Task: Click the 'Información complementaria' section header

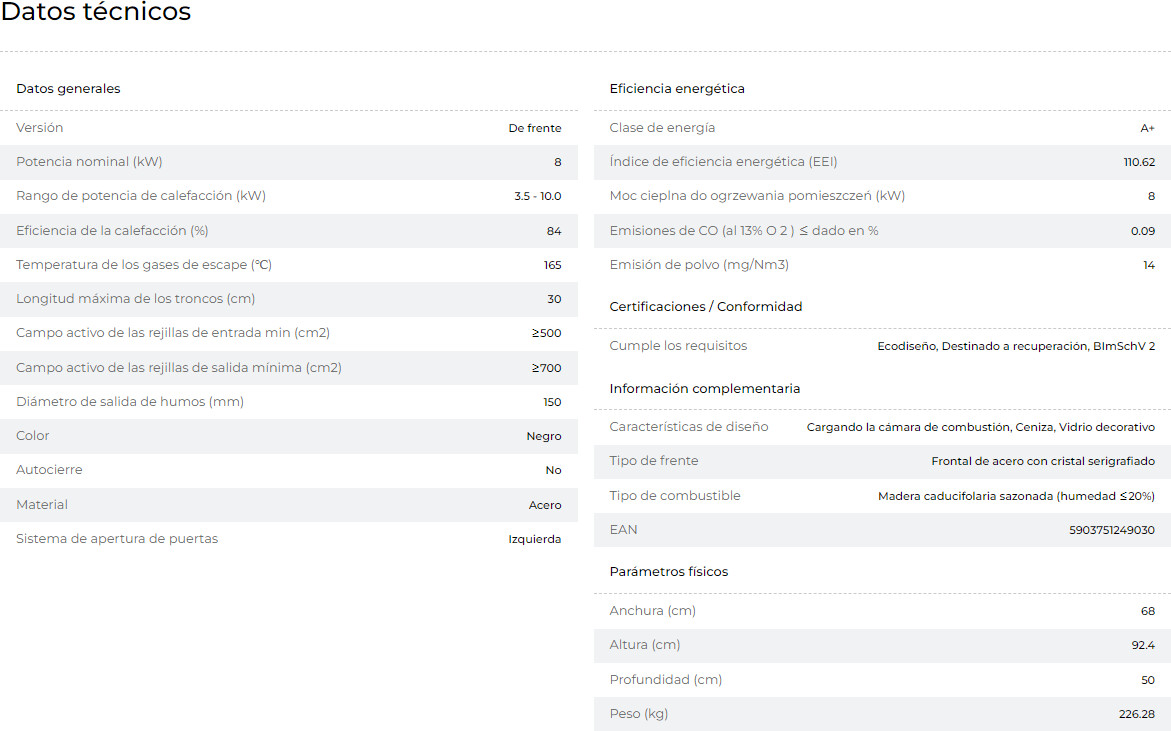Action: click(x=705, y=389)
